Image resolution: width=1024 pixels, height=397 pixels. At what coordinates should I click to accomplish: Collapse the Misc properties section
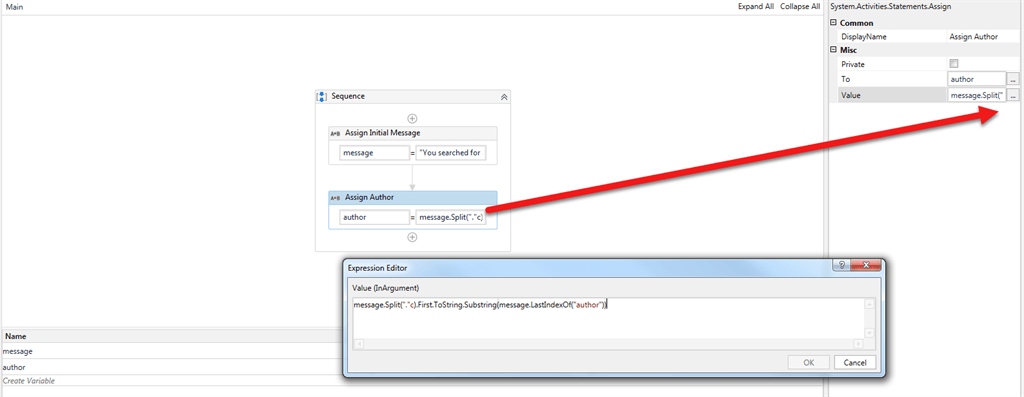tap(833, 50)
